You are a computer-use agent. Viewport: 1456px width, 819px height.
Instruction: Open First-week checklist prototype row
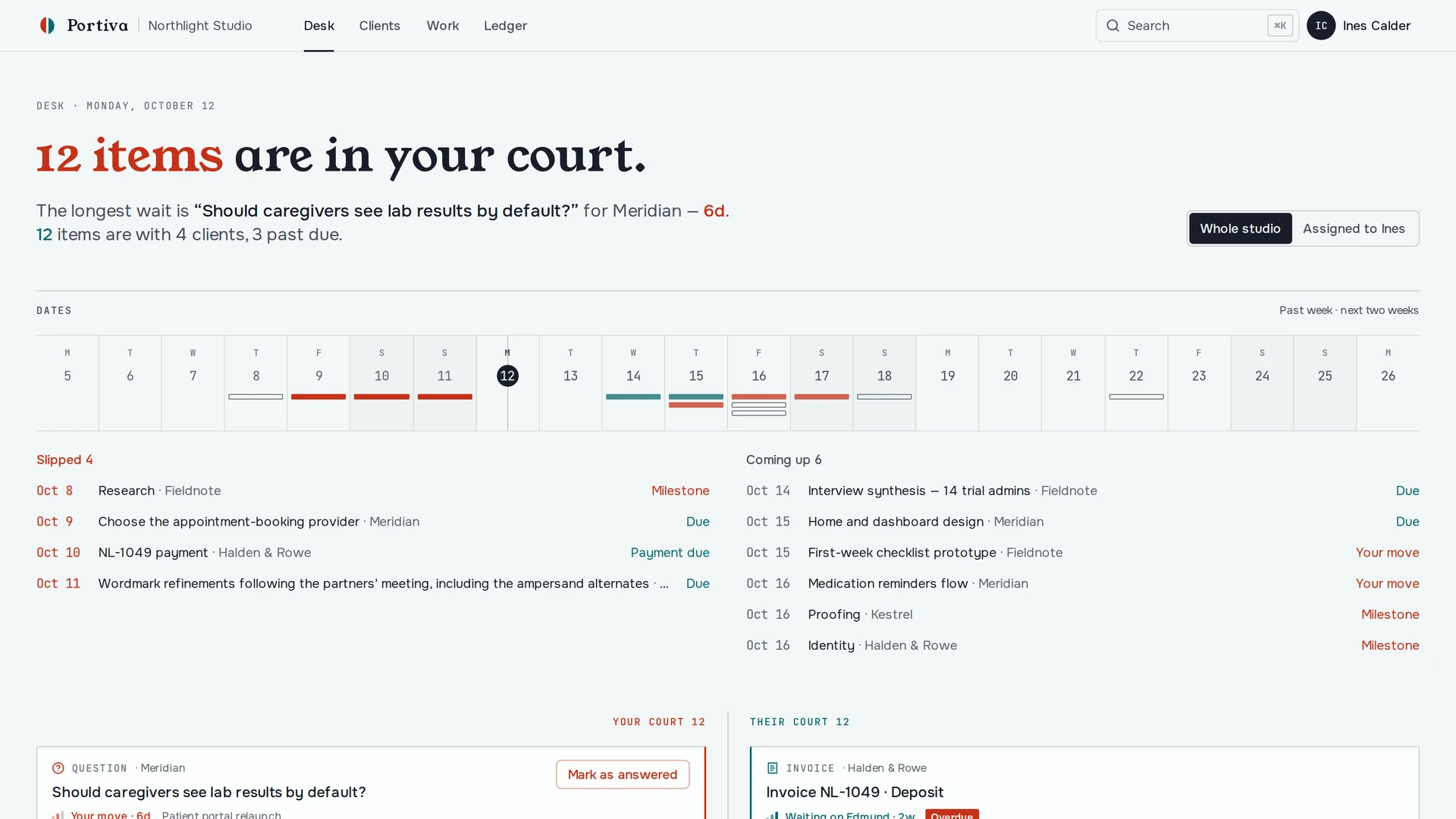1083,553
